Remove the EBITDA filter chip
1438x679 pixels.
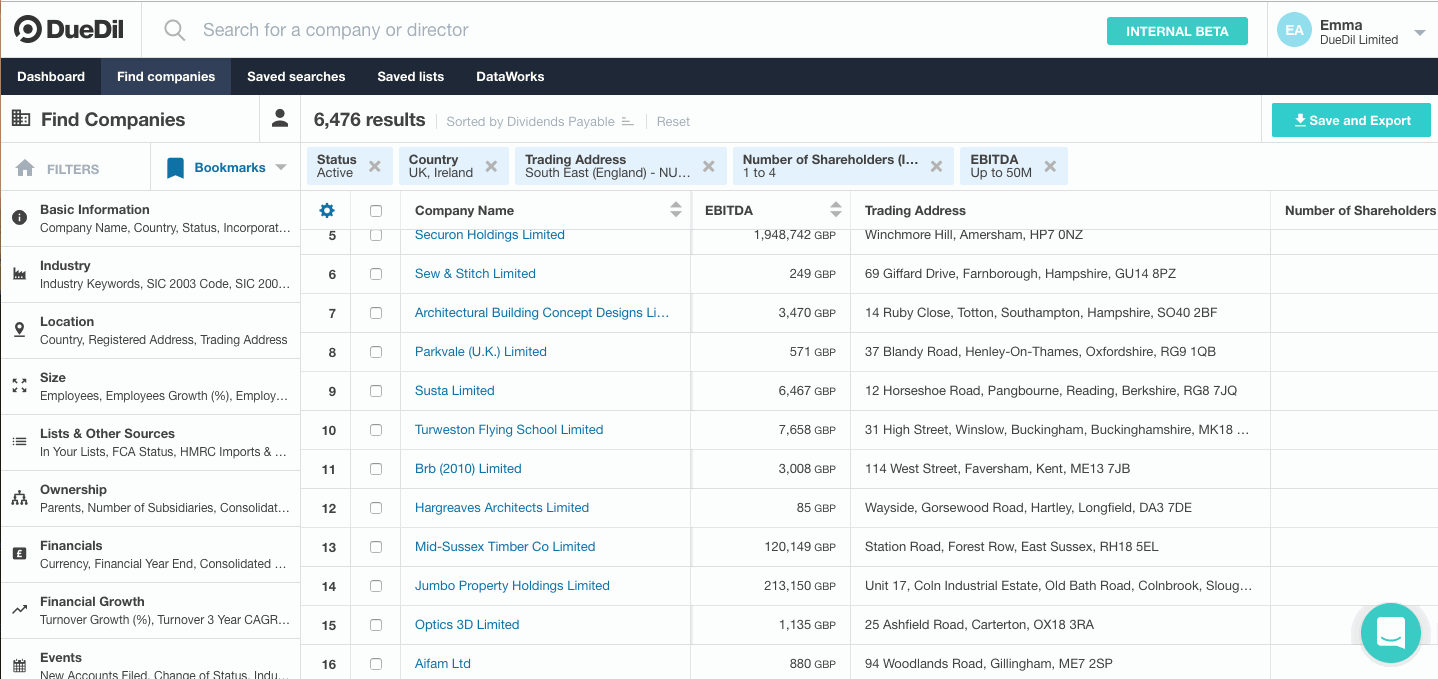[1050, 166]
